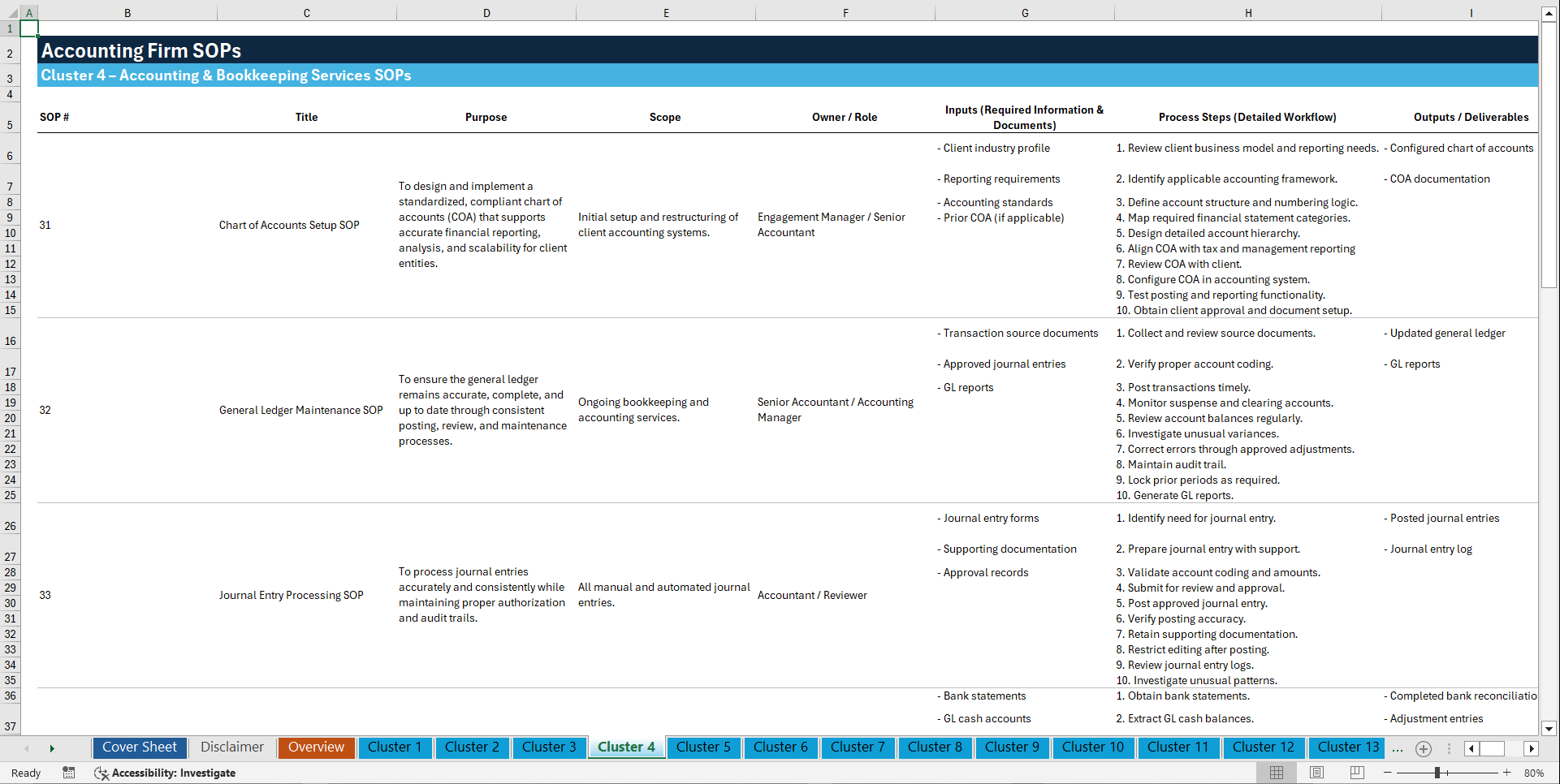Switch to Page Break Preview
The height and width of the screenshot is (784, 1560).
(x=1357, y=773)
